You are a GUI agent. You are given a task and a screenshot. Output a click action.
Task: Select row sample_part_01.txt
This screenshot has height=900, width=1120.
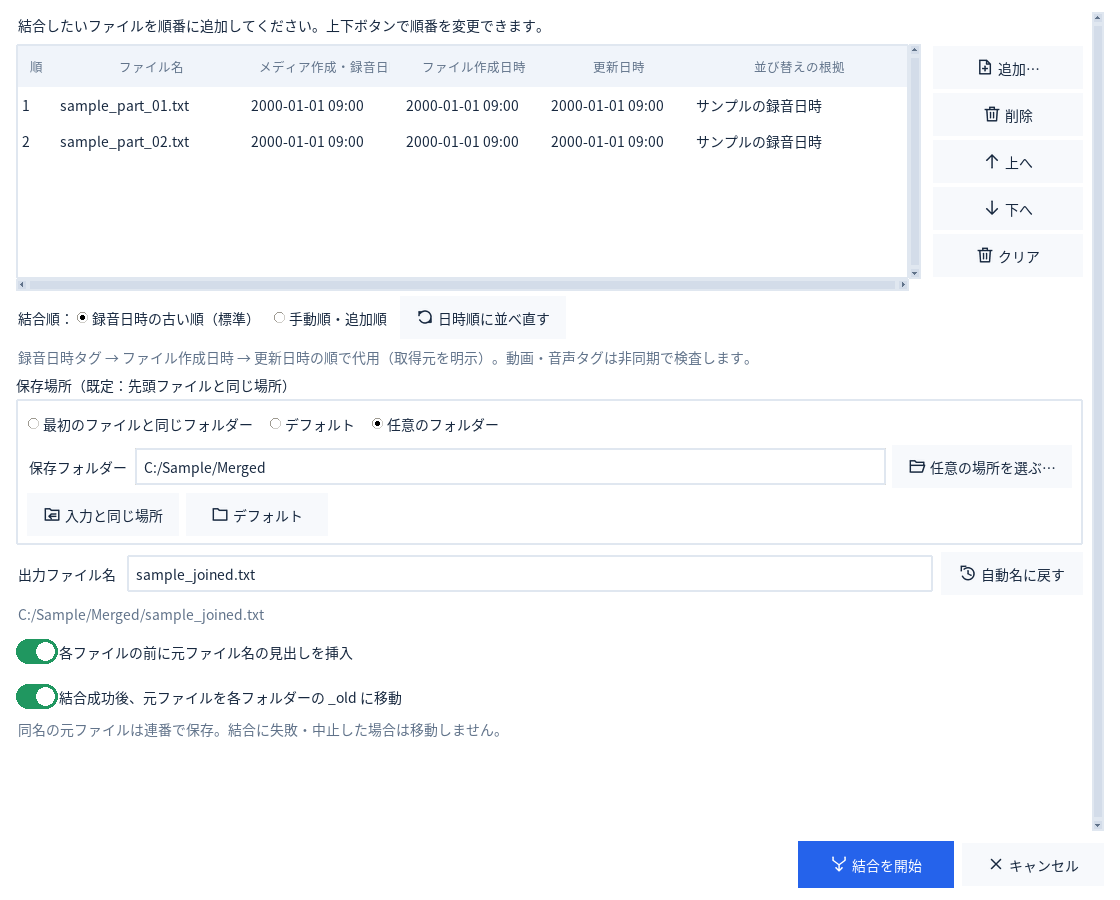tap(462, 106)
